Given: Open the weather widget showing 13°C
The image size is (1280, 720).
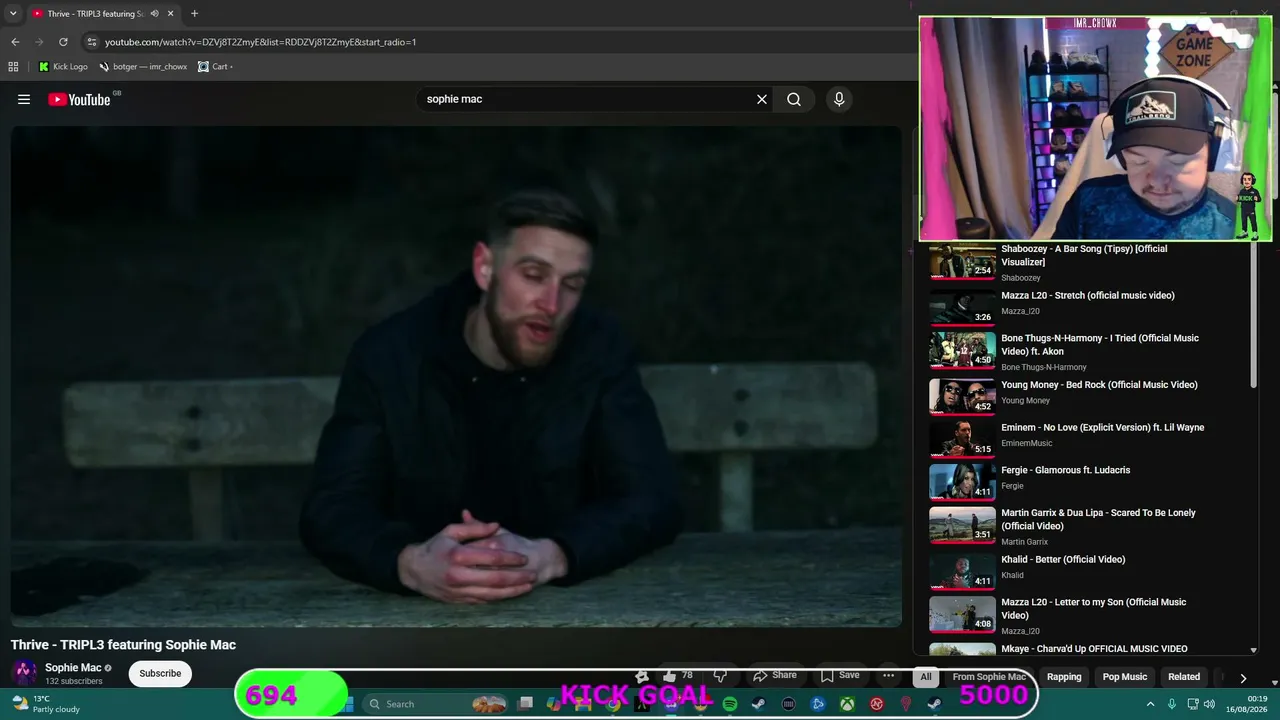Looking at the screenshot, I should point(45,704).
